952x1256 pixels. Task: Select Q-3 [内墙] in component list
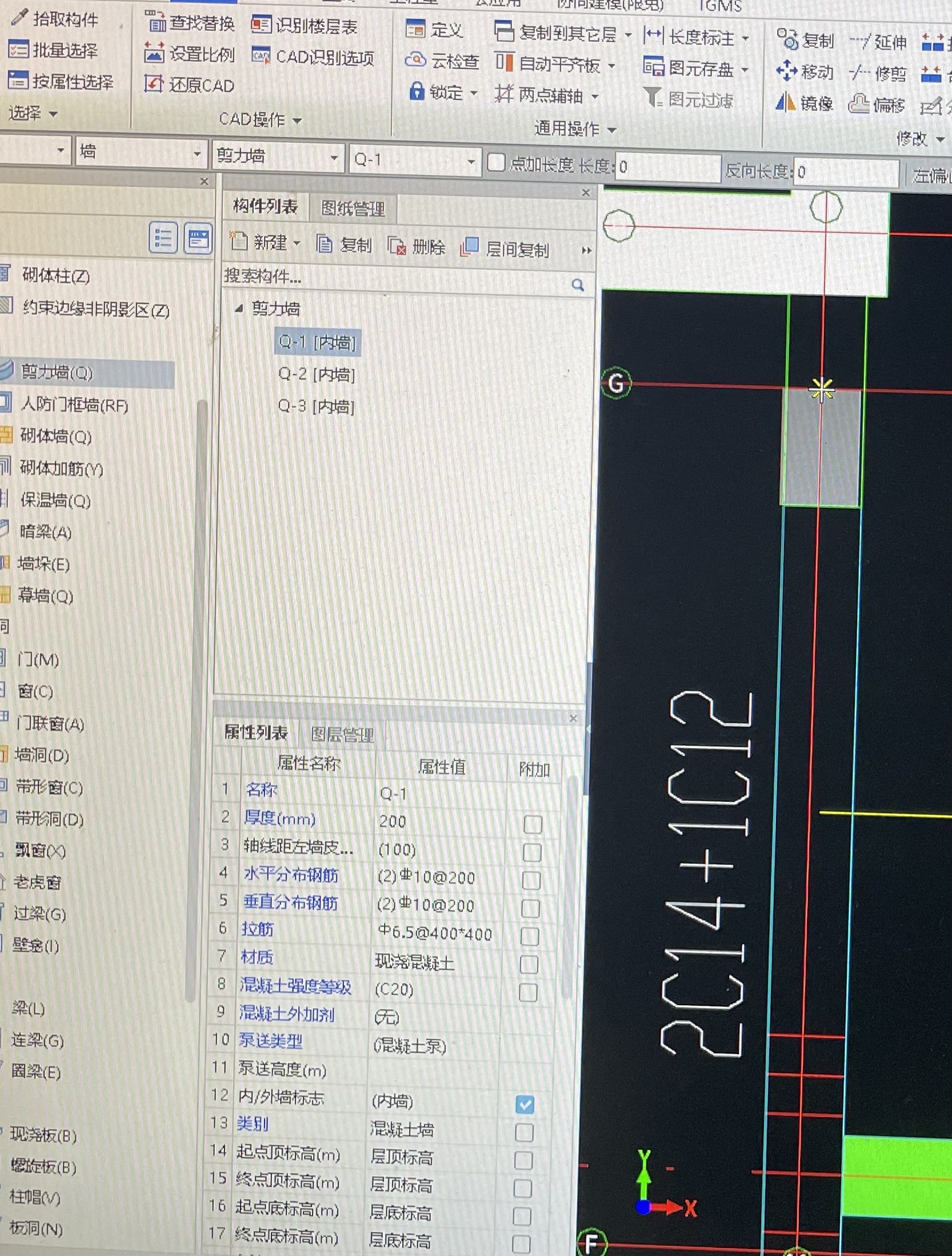(x=316, y=406)
